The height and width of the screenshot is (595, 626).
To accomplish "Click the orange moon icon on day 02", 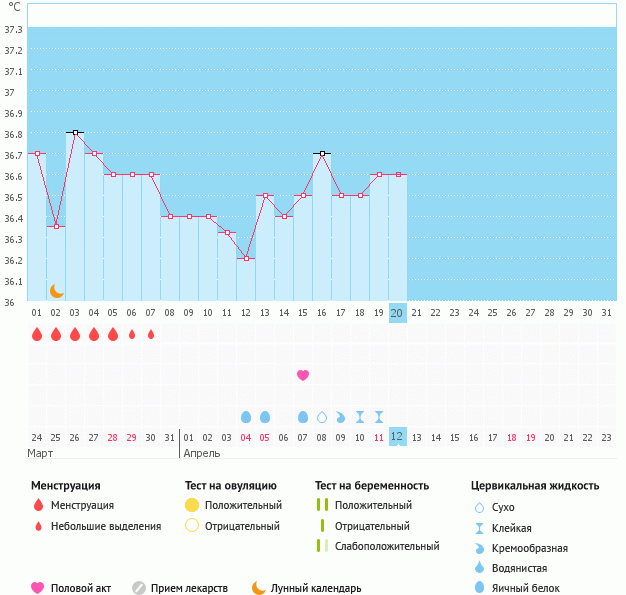I will pyautogui.click(x=57, y=290).
